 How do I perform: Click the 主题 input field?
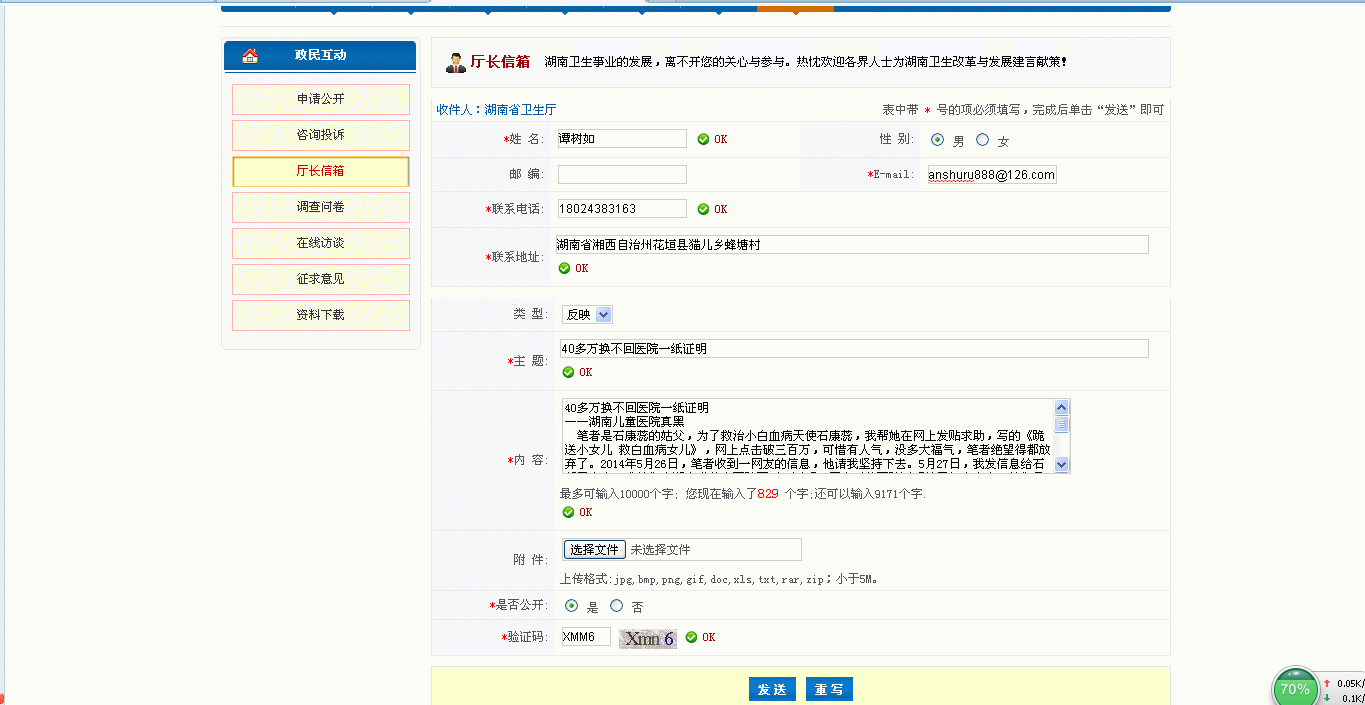853,349
